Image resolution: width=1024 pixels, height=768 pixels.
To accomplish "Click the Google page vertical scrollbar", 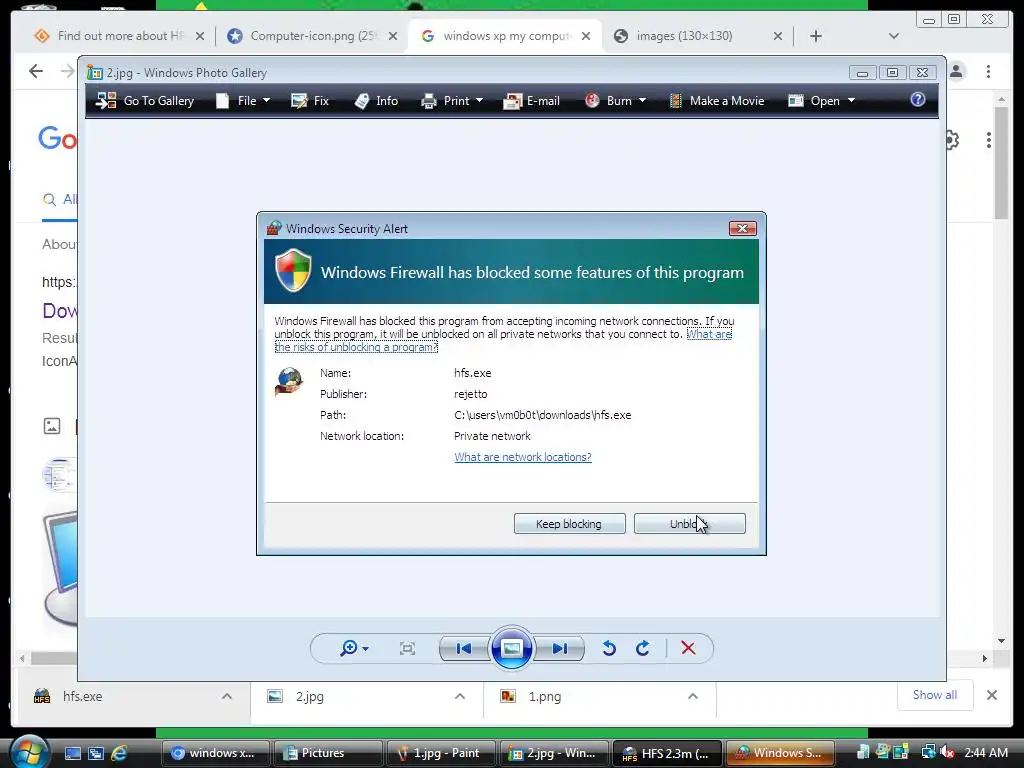I will tap(1001, 163).
